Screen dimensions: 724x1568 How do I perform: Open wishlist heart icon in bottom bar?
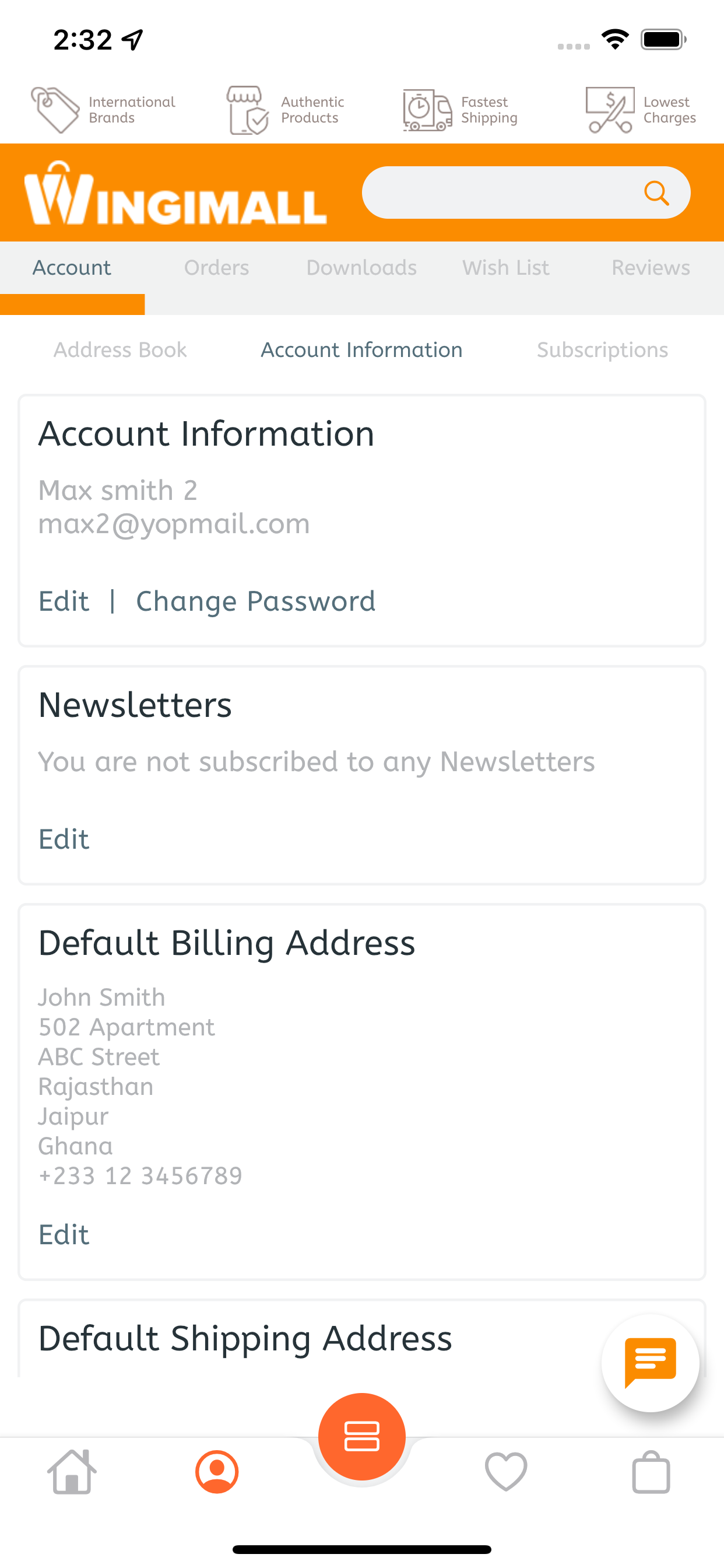[x=505, y=1472]
